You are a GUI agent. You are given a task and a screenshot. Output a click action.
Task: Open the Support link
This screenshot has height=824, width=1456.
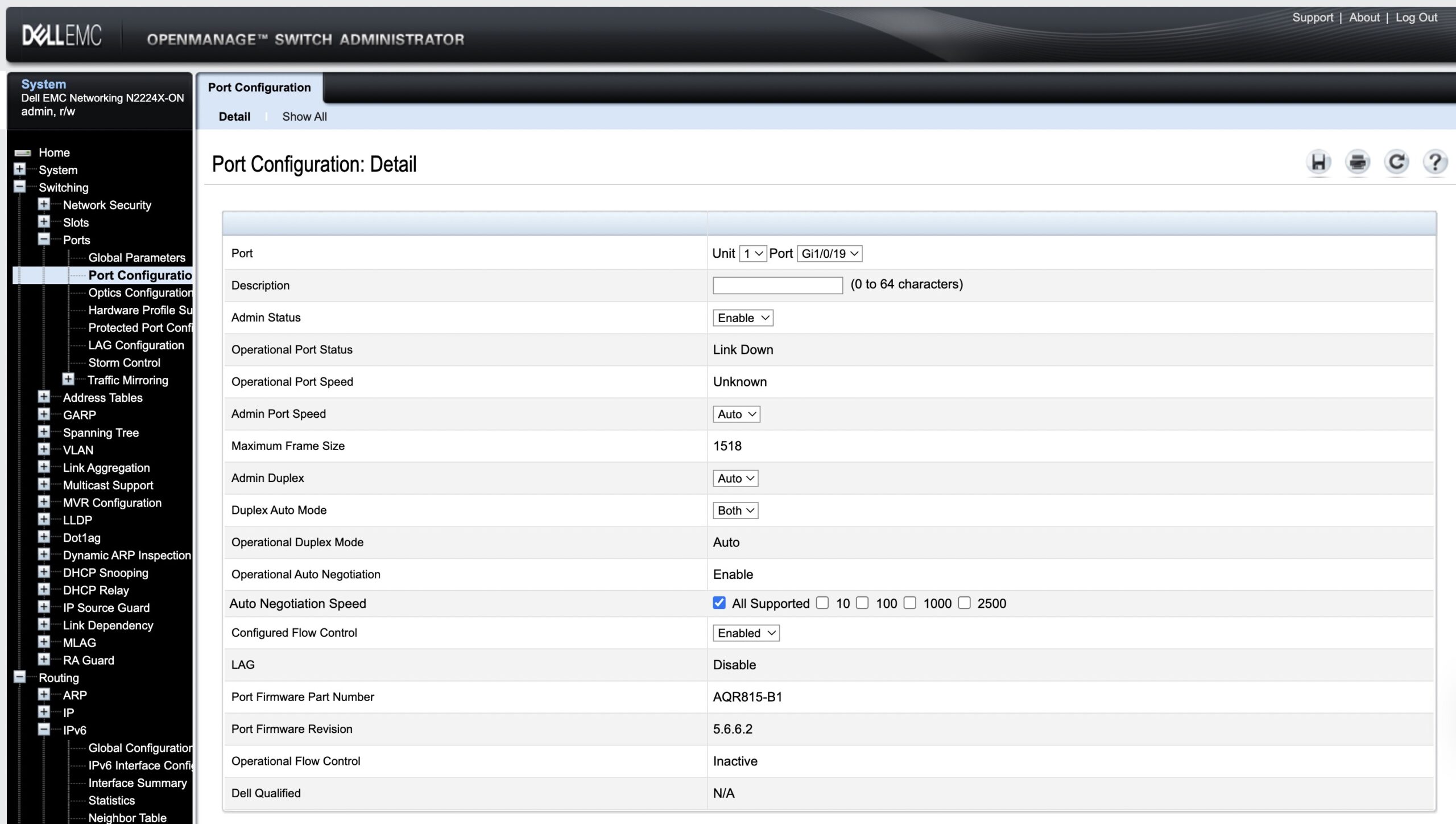pos(1312,18)
